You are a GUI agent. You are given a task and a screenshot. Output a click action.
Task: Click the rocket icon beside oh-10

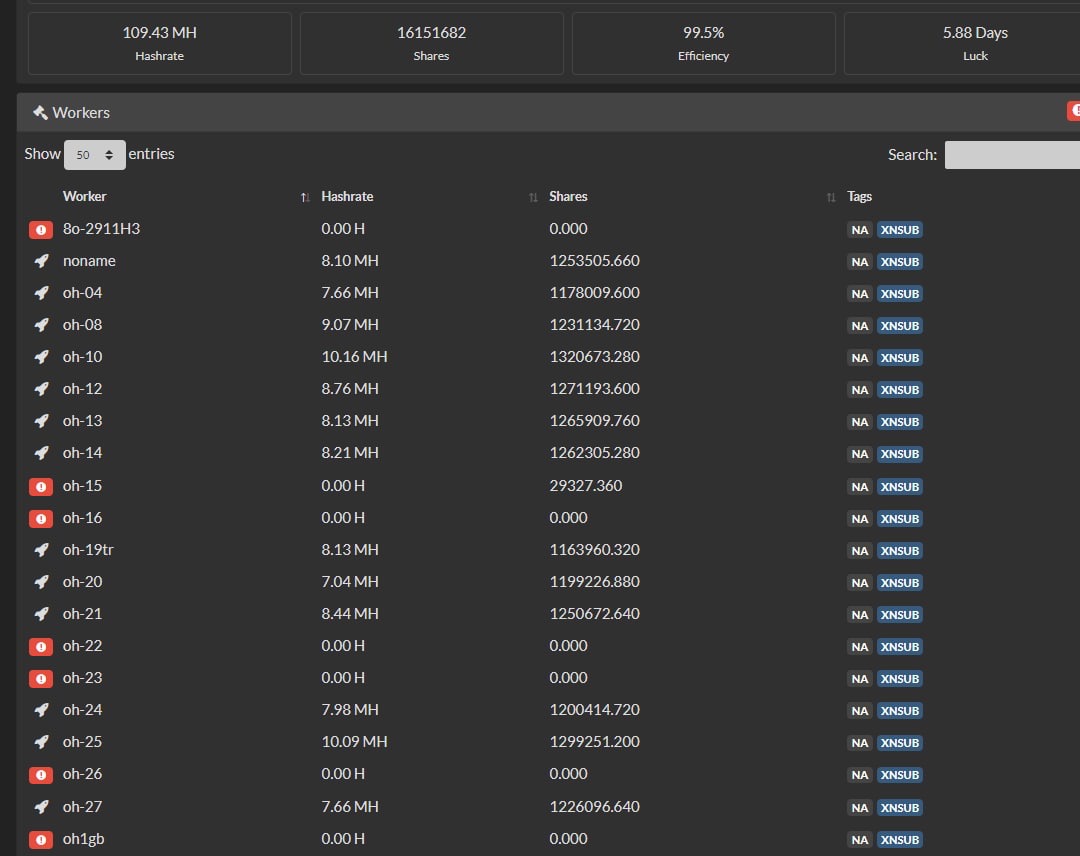pos(41,357)
